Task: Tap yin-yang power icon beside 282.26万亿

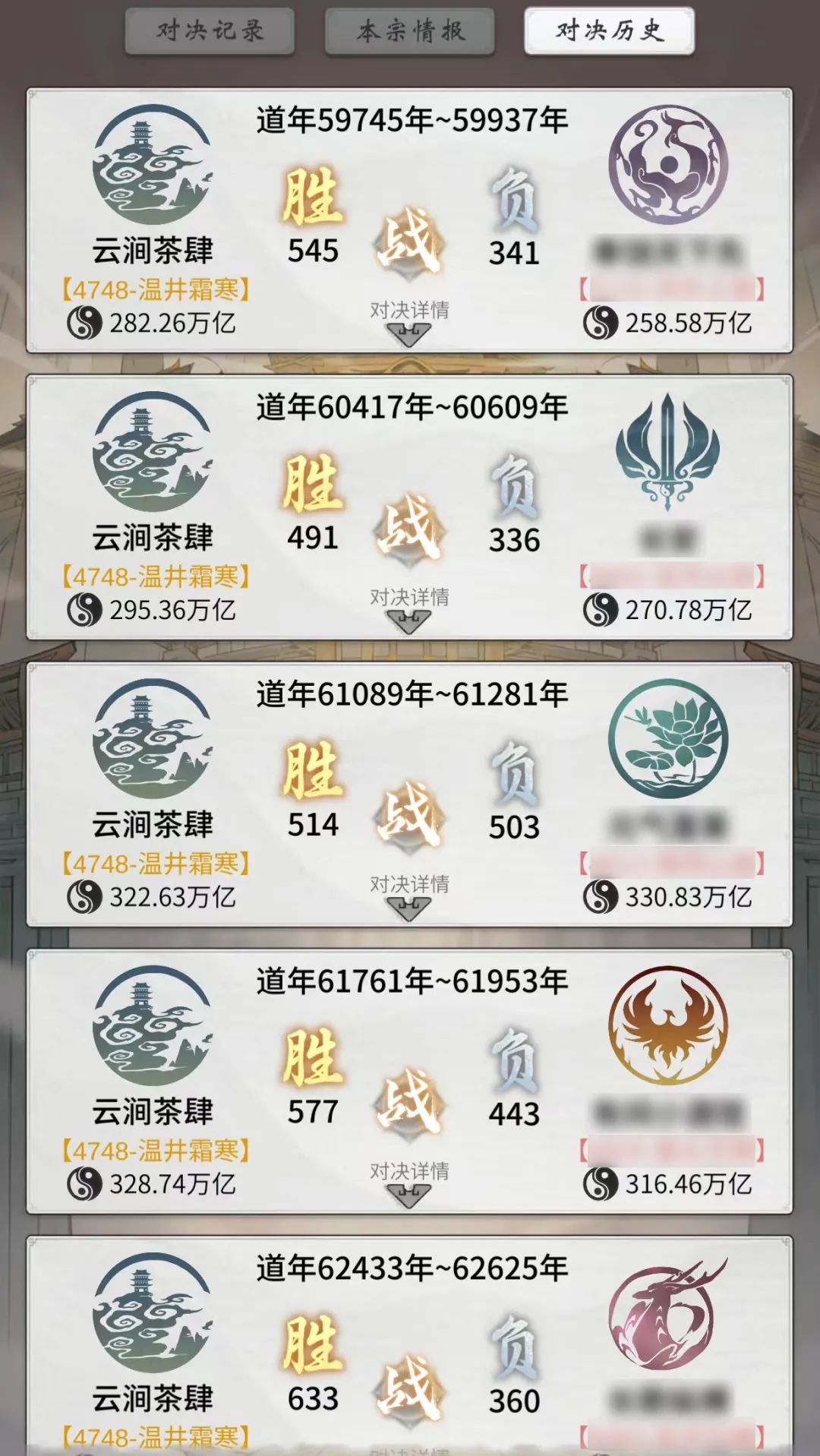Action: pyautogui.click(x=84, y=323)
